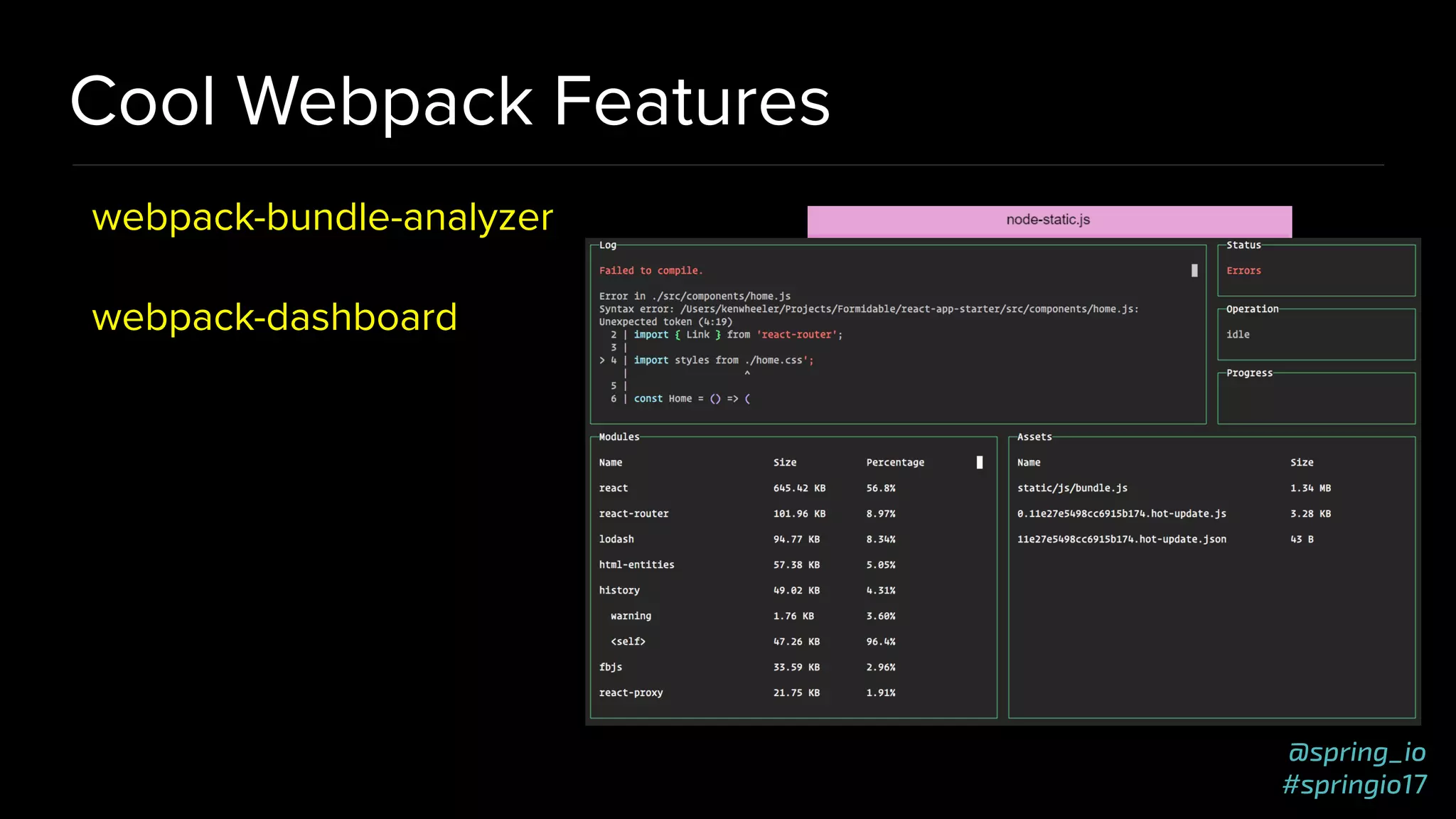The image size is (1456, 819).
Task: Click the 'Error in ./src/components/home.js' line
Action: click(x=695, y=296)
